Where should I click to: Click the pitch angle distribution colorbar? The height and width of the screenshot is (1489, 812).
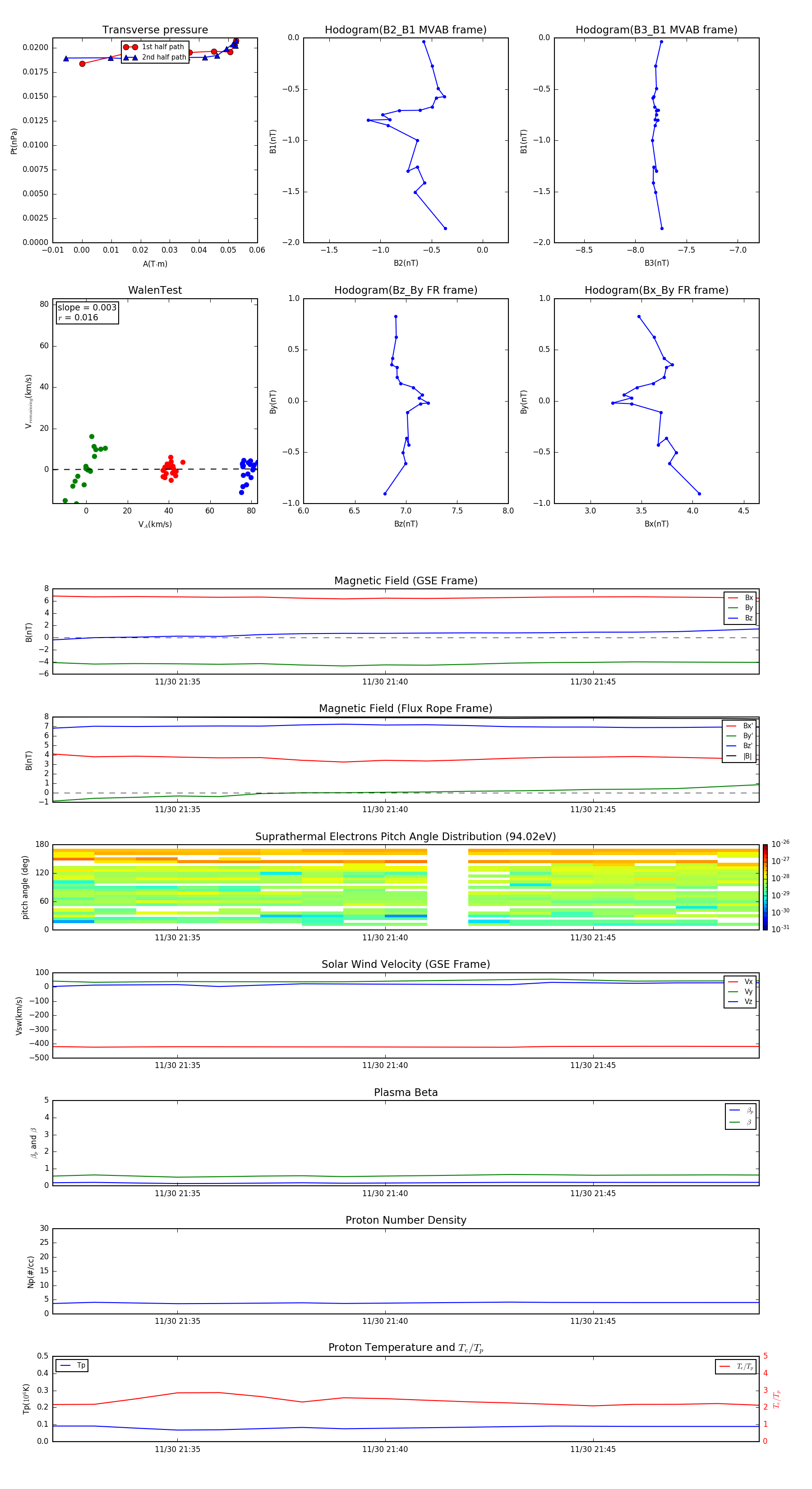click(765, 887)
